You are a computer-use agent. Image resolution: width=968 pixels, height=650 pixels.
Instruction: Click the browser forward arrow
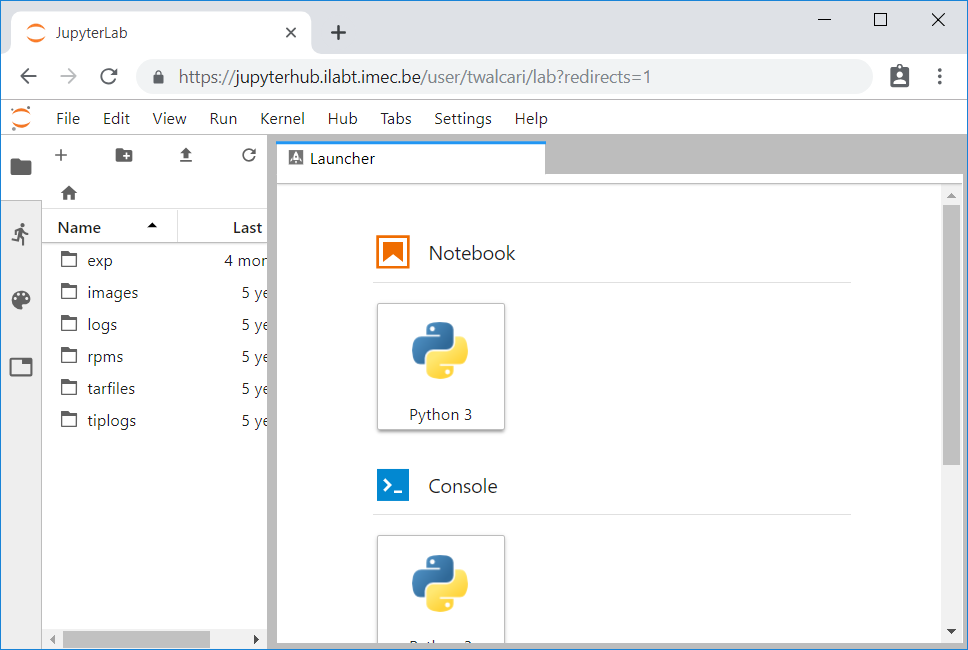[69, 77]
